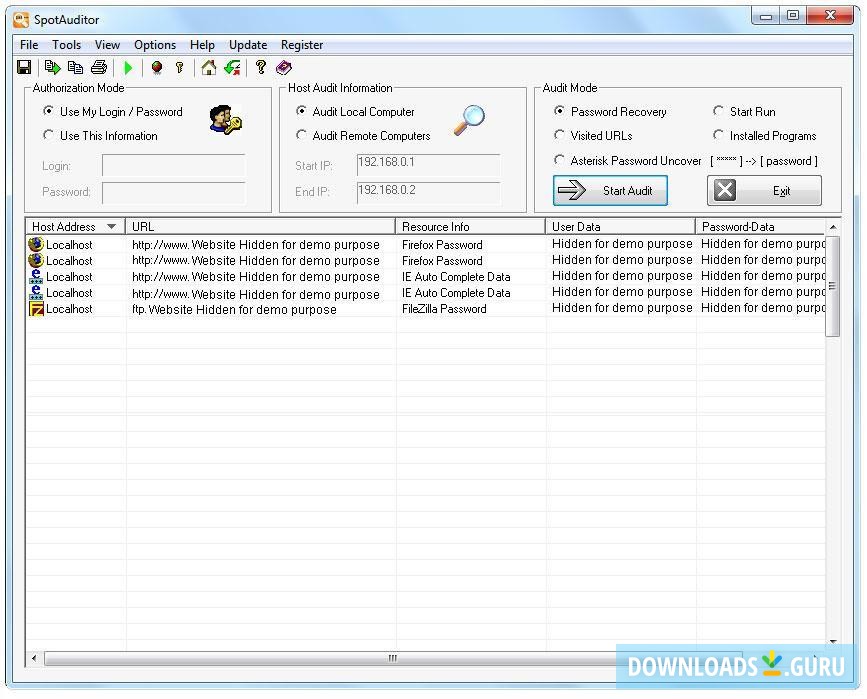Click the Exit button

(x=764, y=191)
